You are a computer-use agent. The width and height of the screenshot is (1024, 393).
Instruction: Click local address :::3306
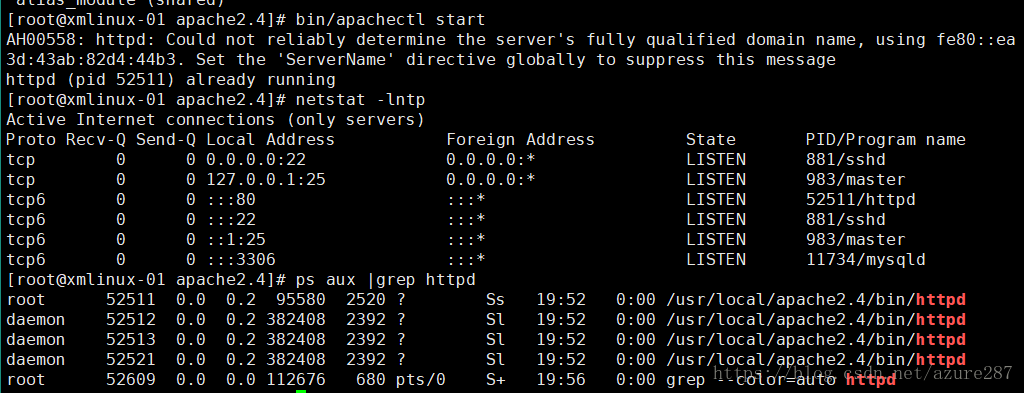click(241, 260)
